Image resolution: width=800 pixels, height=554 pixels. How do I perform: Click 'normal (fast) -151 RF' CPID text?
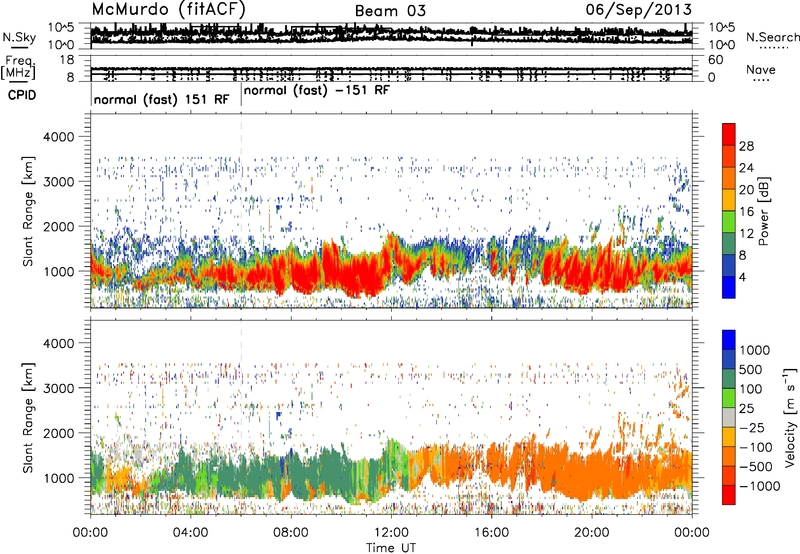[317, 91]
